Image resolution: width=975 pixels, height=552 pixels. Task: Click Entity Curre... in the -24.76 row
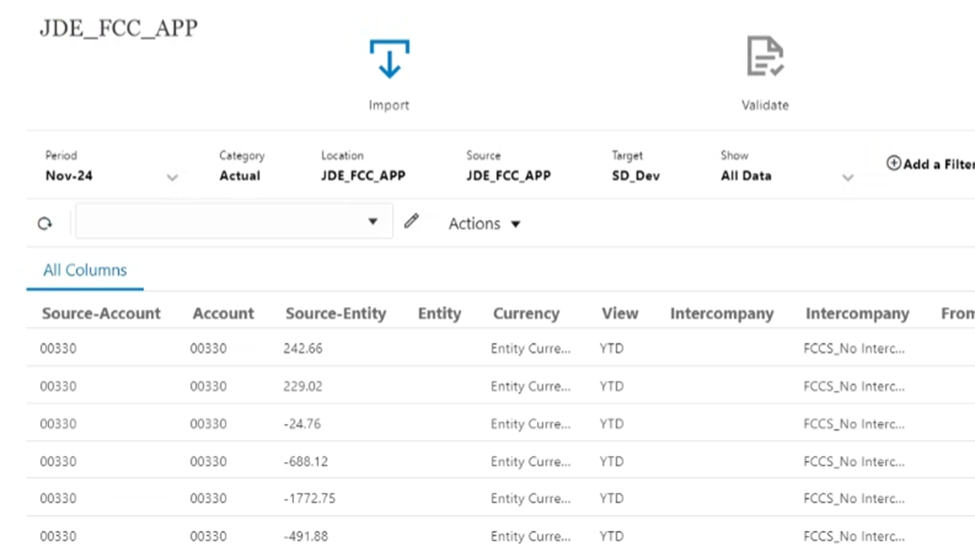tap(530, 424)
